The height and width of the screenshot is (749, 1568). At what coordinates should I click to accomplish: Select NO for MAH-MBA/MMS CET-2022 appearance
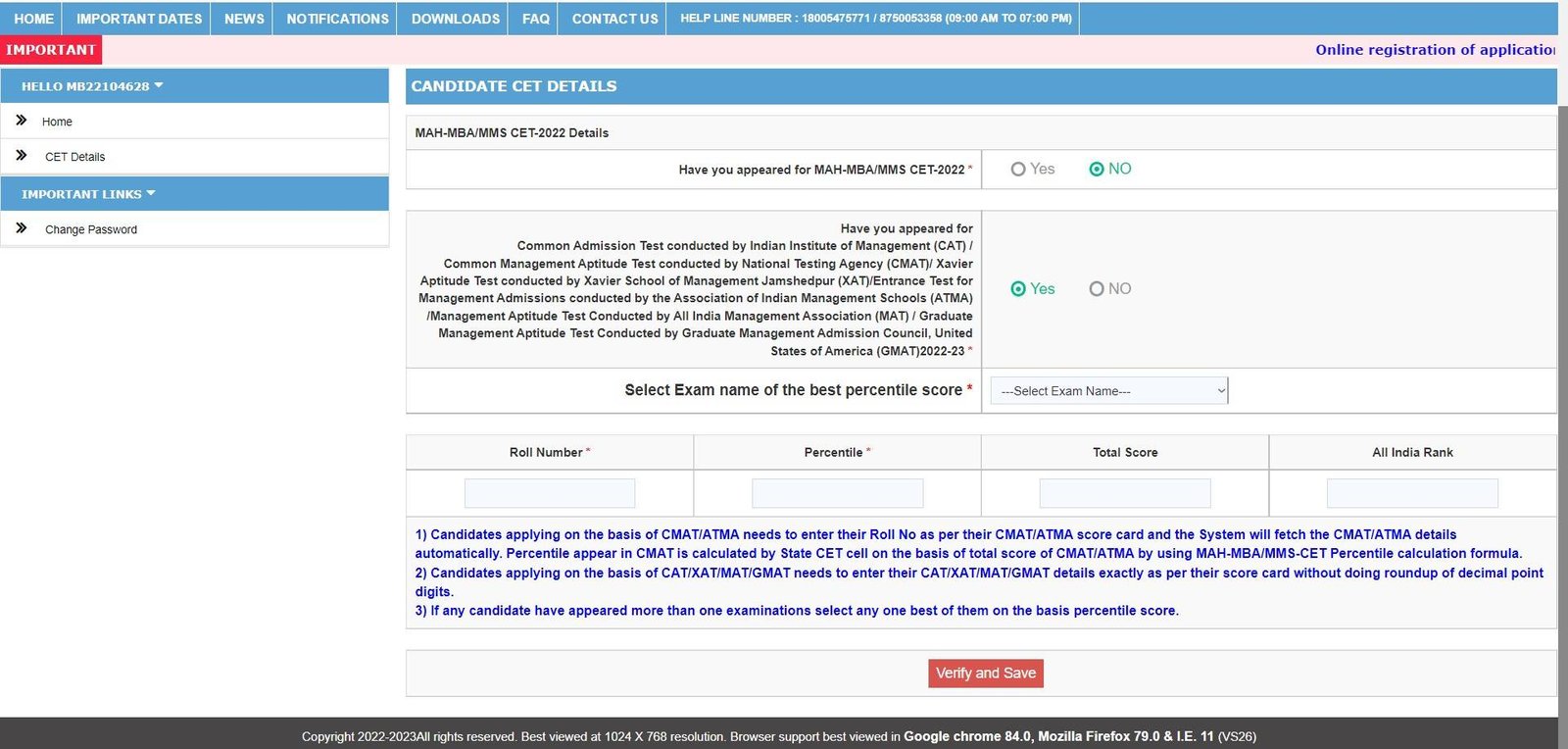[1097, 170]
